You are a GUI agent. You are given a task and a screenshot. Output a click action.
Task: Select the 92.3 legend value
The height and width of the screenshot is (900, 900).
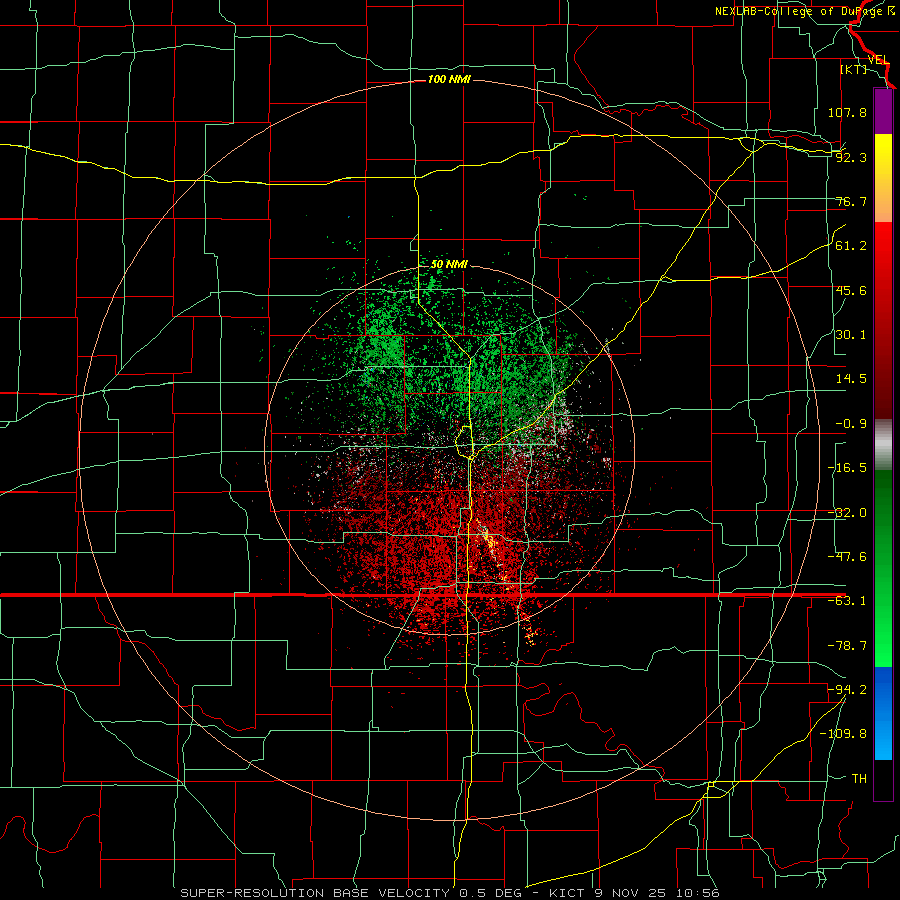[x=851, y=157]
